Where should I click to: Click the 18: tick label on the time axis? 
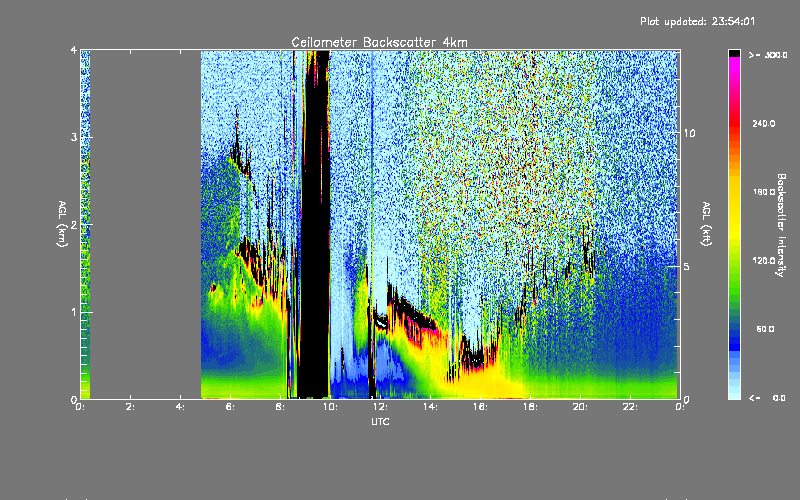point(530,407)
